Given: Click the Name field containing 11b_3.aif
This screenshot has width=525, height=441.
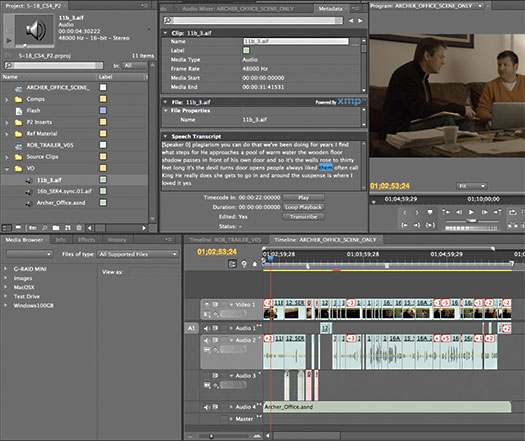Looking at the screenshot, I should 296,41.
